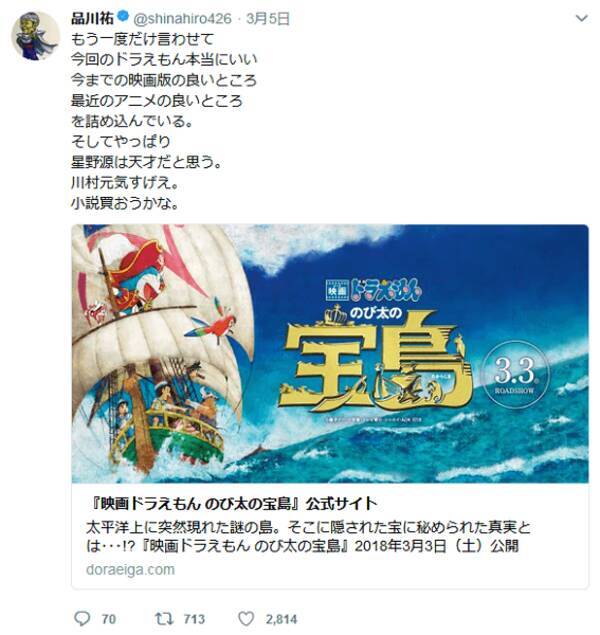Click the retweet arrows icon

tap(164, 618)
